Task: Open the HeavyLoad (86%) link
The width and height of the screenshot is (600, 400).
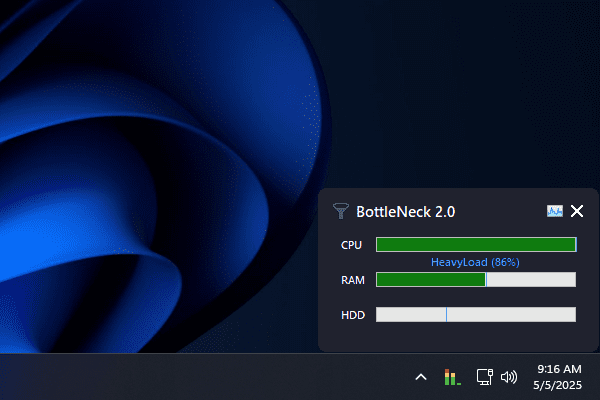Action: (x=475, y=262)
